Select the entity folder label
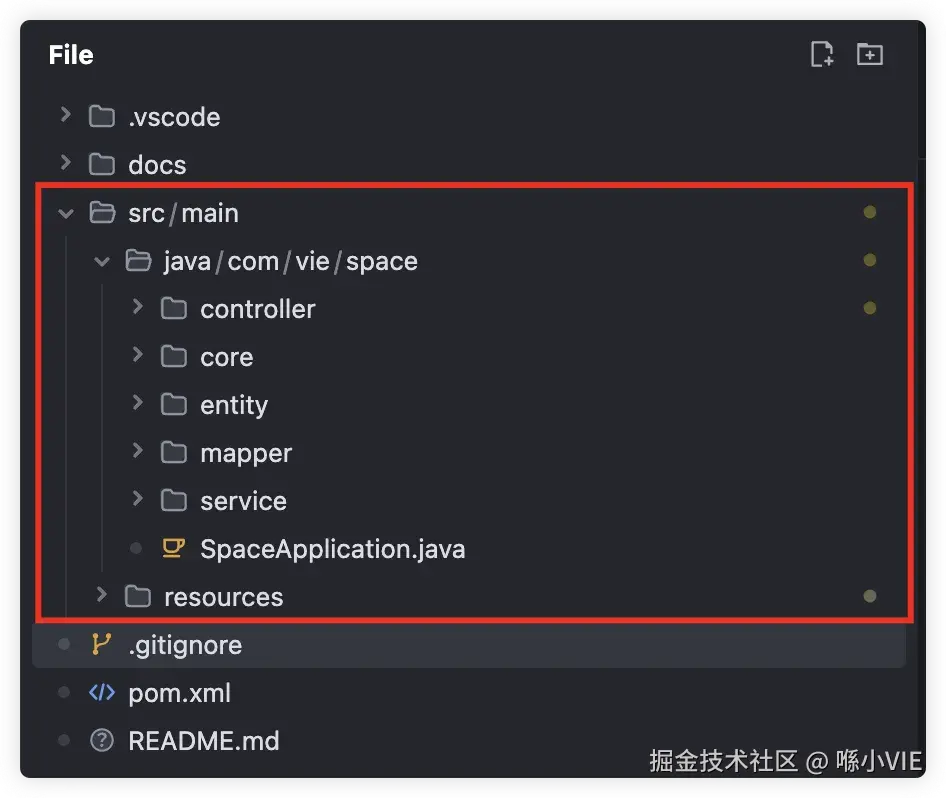Image resolution: width=946 pixels, height=798 pixels. pos(234,405)
